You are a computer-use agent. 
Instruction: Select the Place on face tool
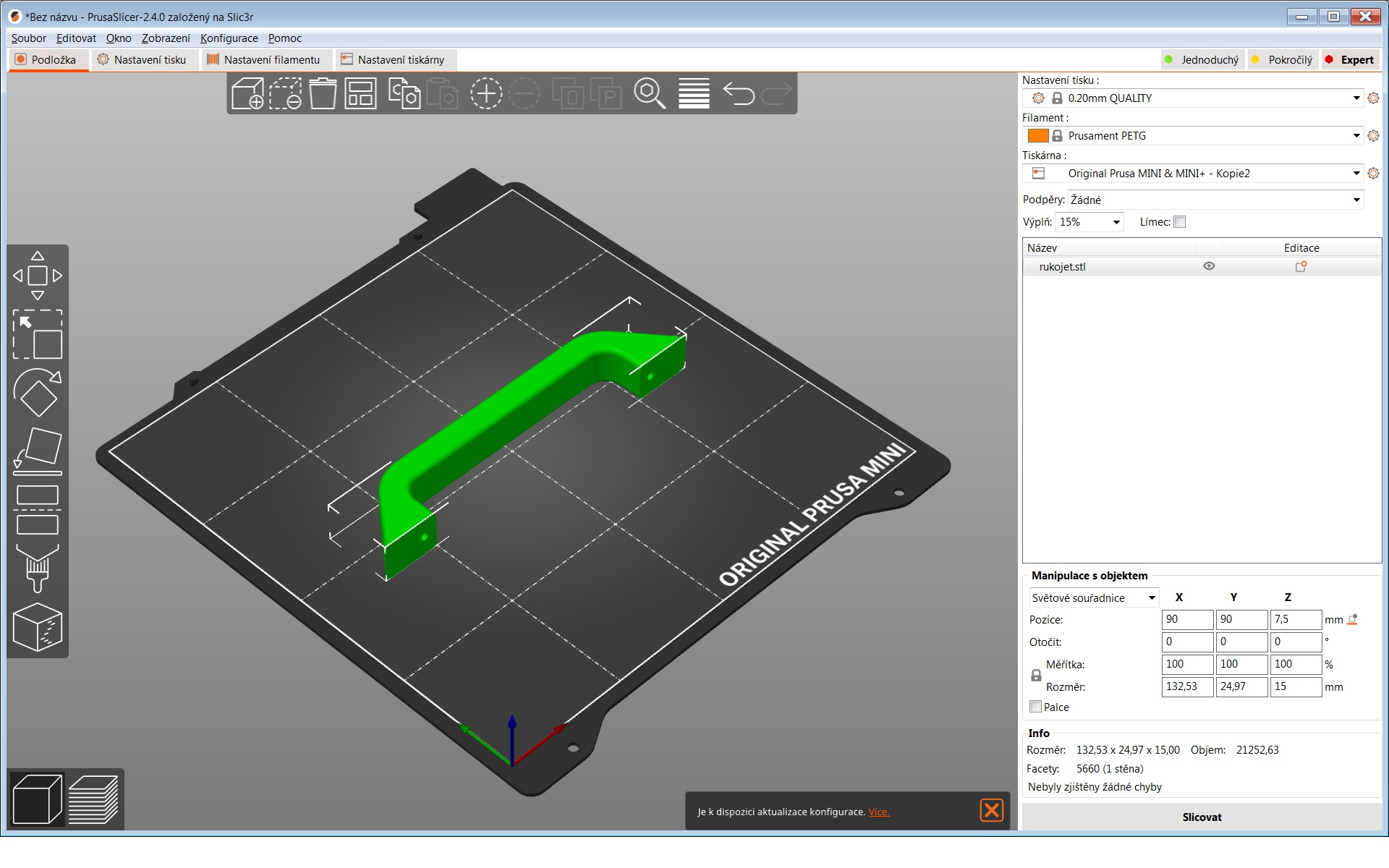pos(38,451)
